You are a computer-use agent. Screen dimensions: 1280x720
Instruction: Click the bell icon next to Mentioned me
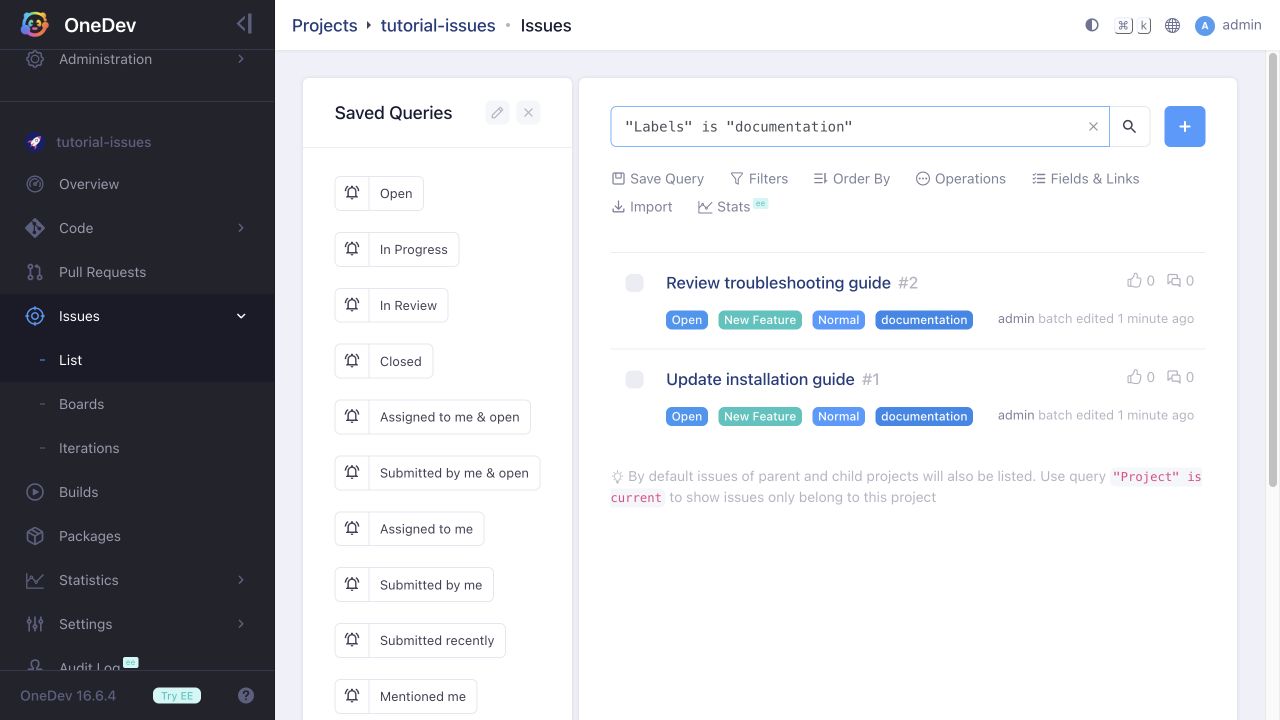(352, 697)
